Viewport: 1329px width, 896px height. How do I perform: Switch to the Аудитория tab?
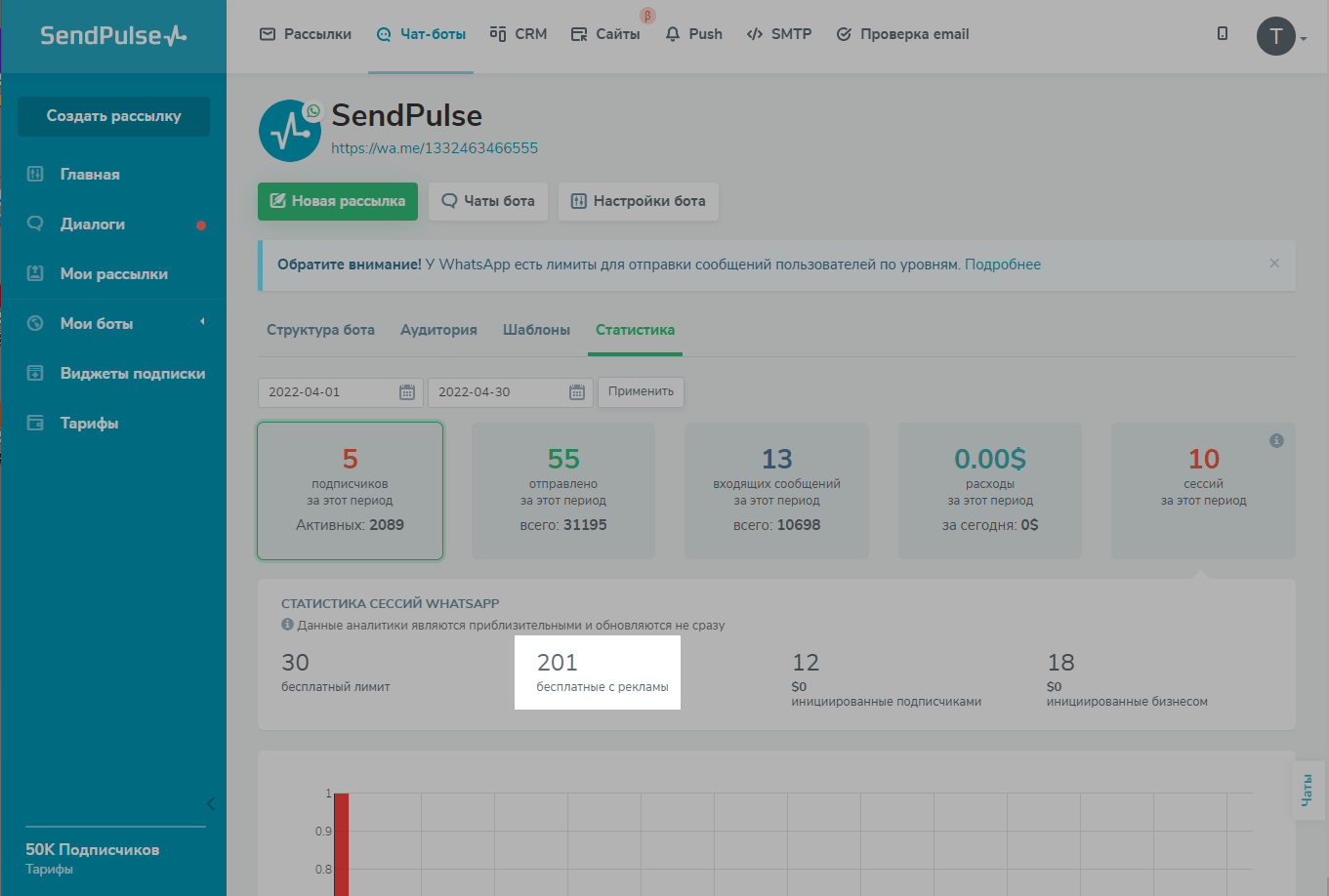click(438, 330)
